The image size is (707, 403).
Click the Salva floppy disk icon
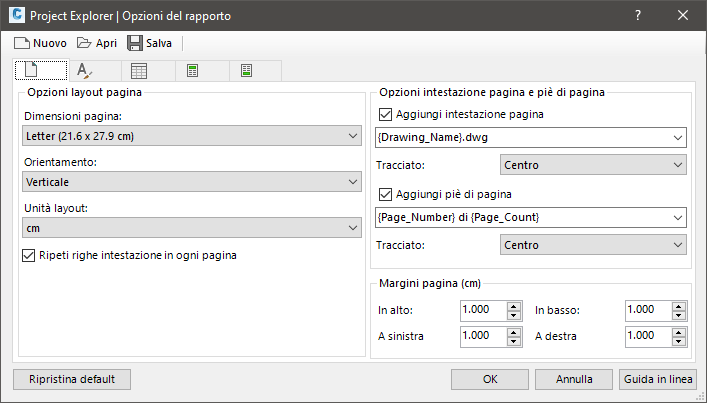tap(135, 43)
